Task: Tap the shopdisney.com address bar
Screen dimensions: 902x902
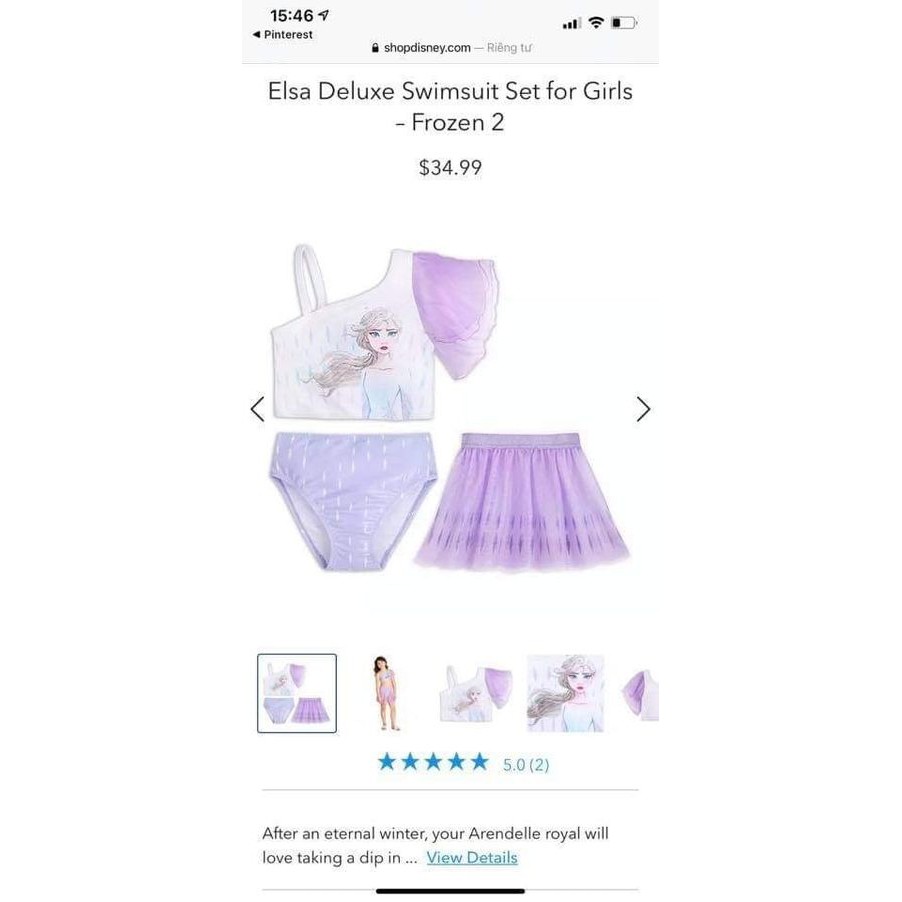Action: point(451,48)
